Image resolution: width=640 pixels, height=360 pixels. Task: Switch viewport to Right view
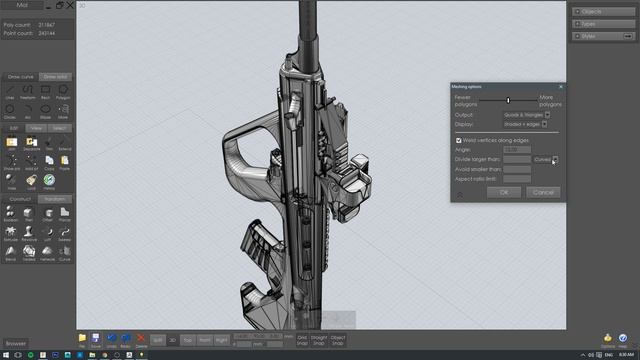tap(222, 340)
